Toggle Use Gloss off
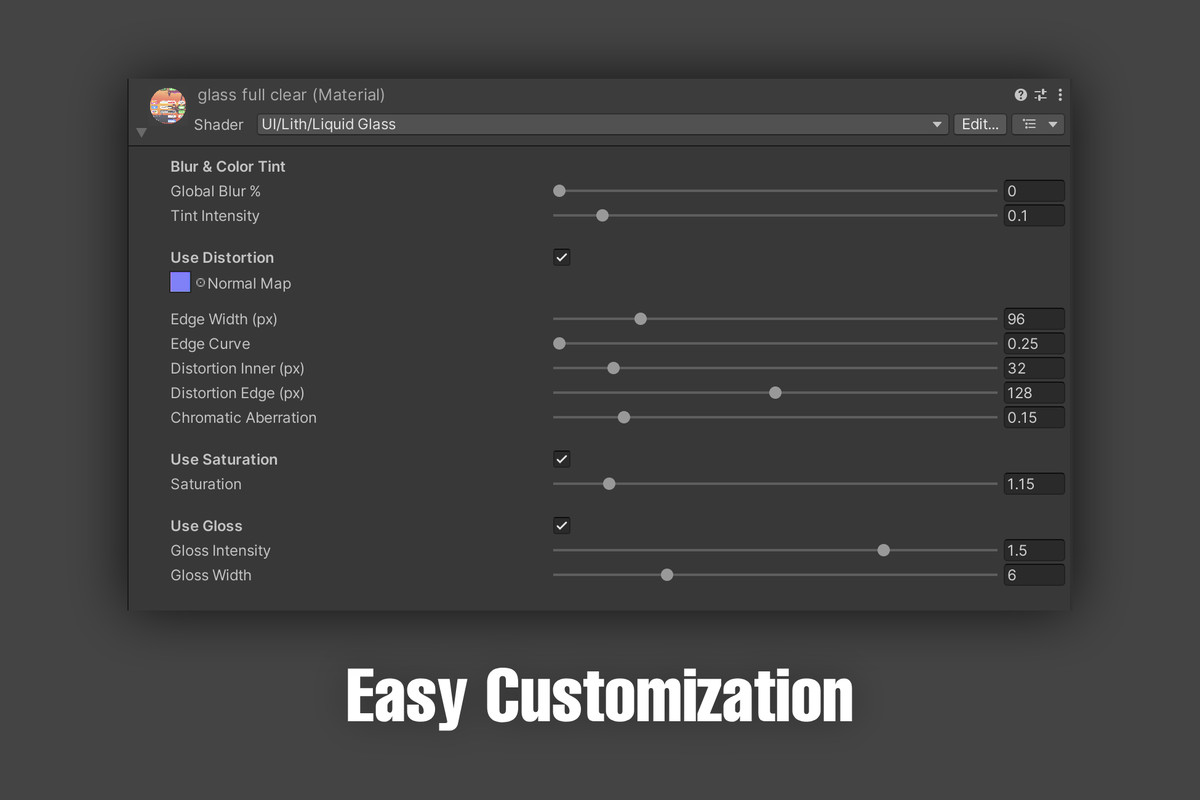Screen dimensions: 1200x800 click(561, 525)
